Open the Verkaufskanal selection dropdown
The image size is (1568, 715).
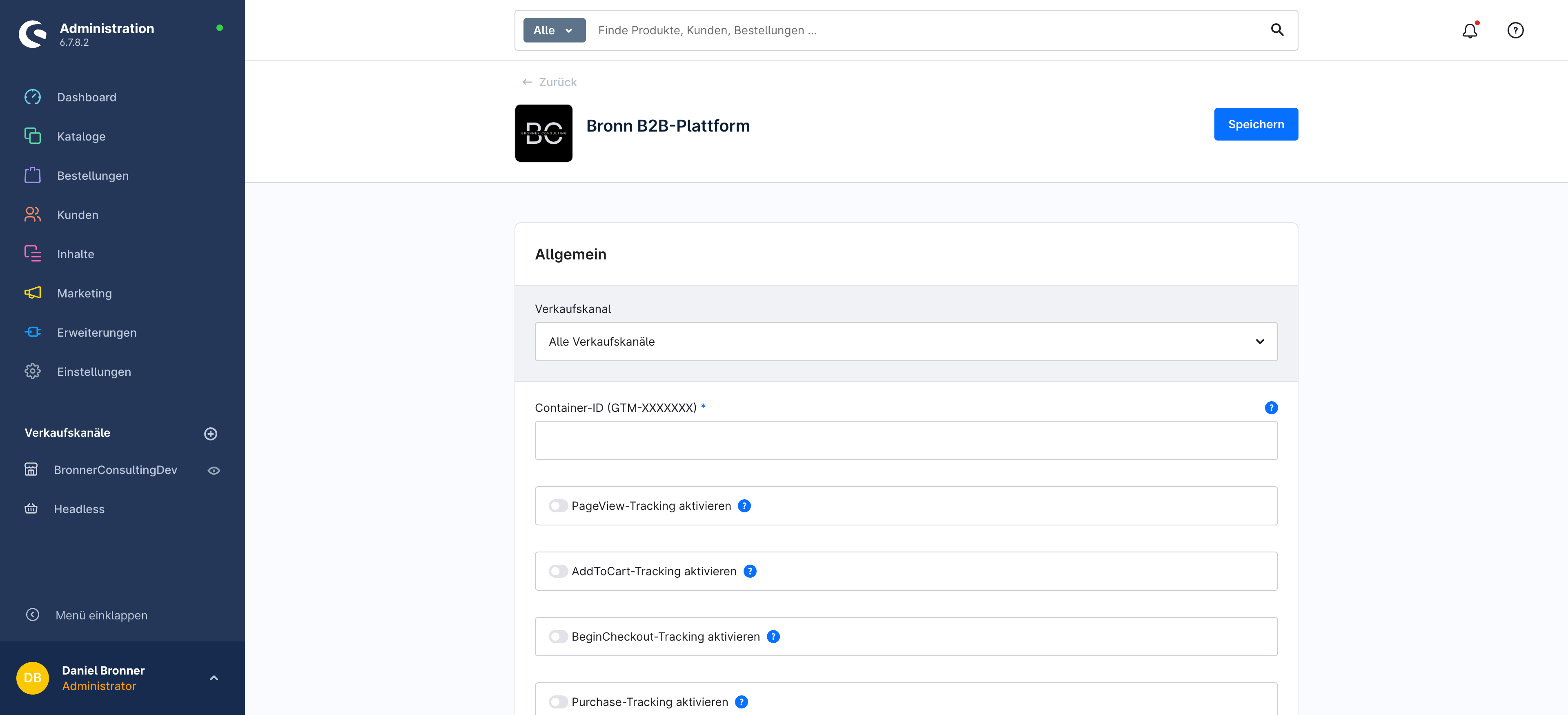click(x=906, y=342)
